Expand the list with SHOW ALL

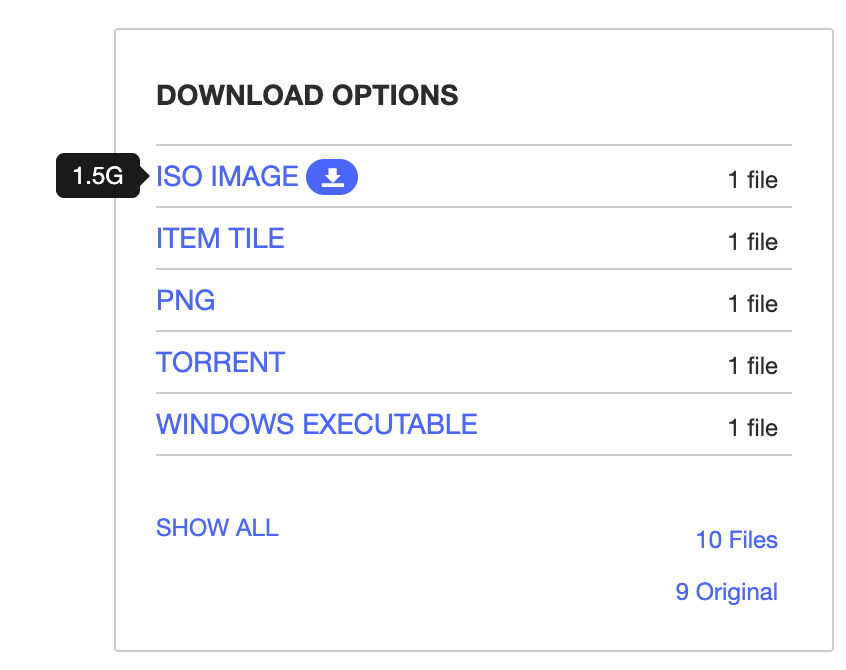tap(217, 528)
